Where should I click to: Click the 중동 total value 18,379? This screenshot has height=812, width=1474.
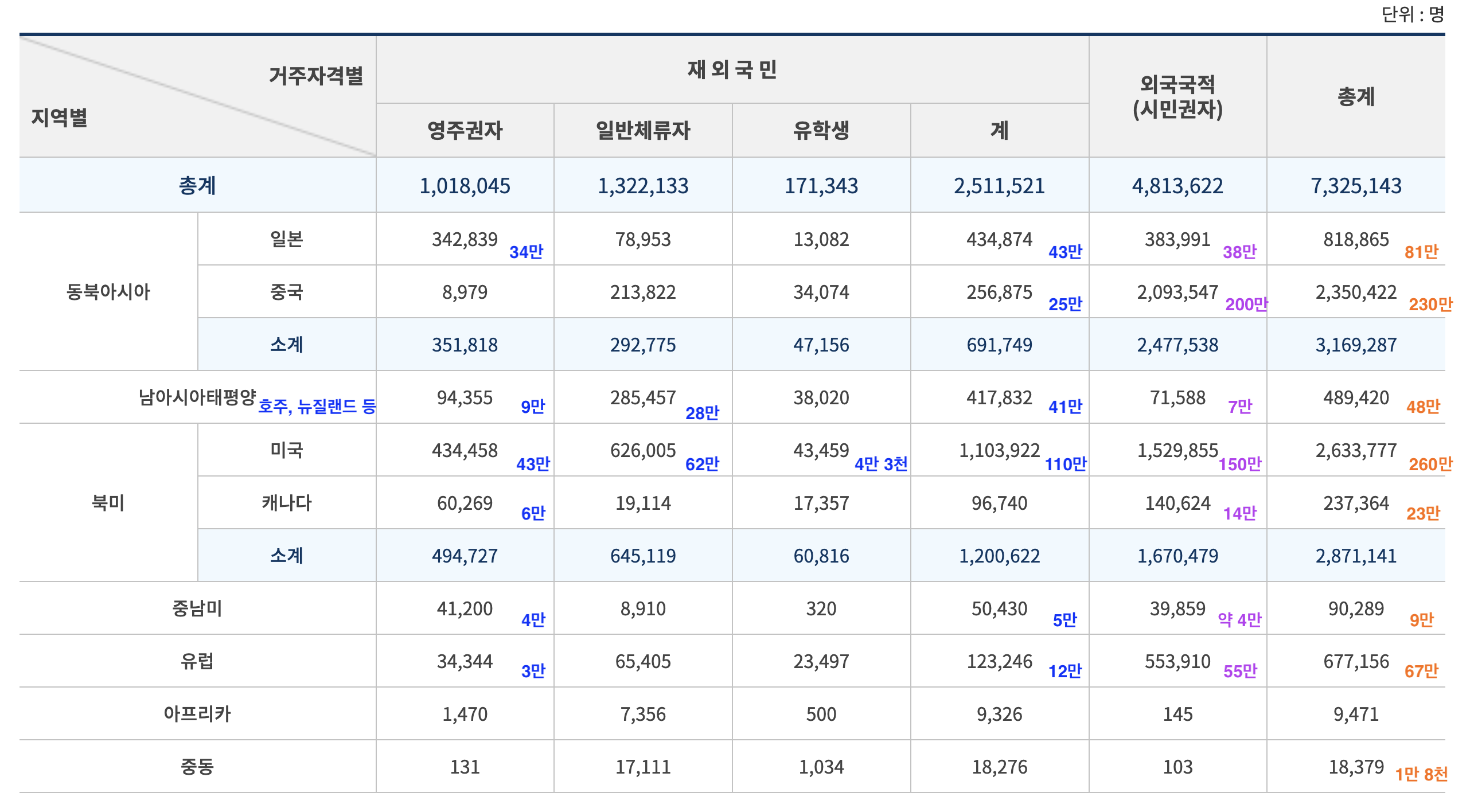click(1356, 767)
